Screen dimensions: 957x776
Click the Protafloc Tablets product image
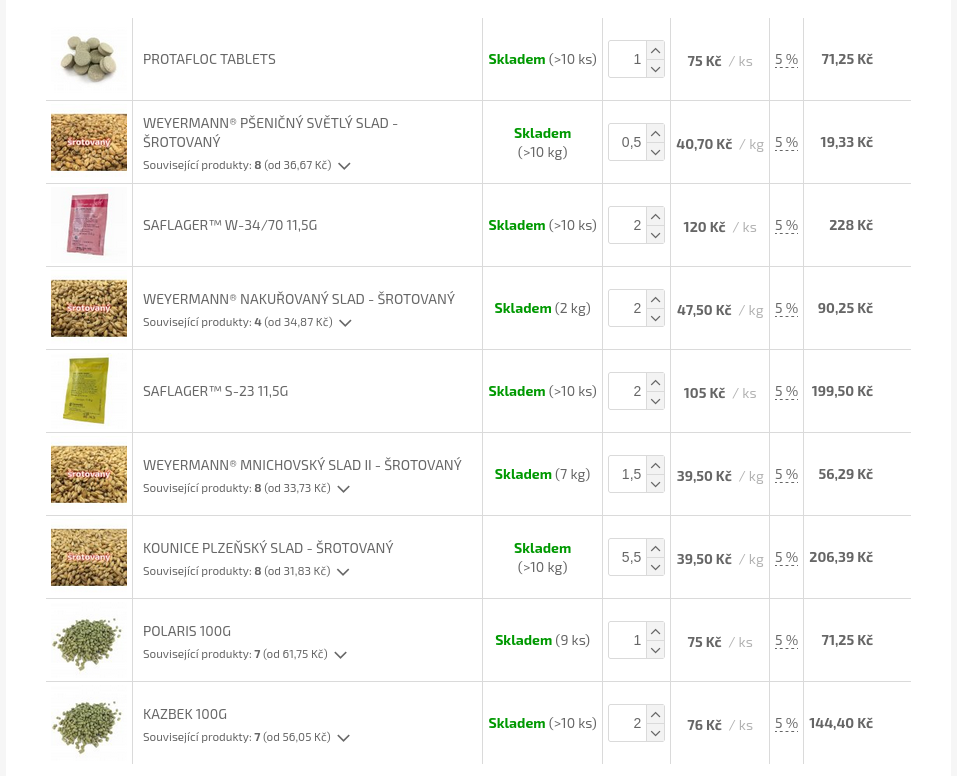(89, 59)
